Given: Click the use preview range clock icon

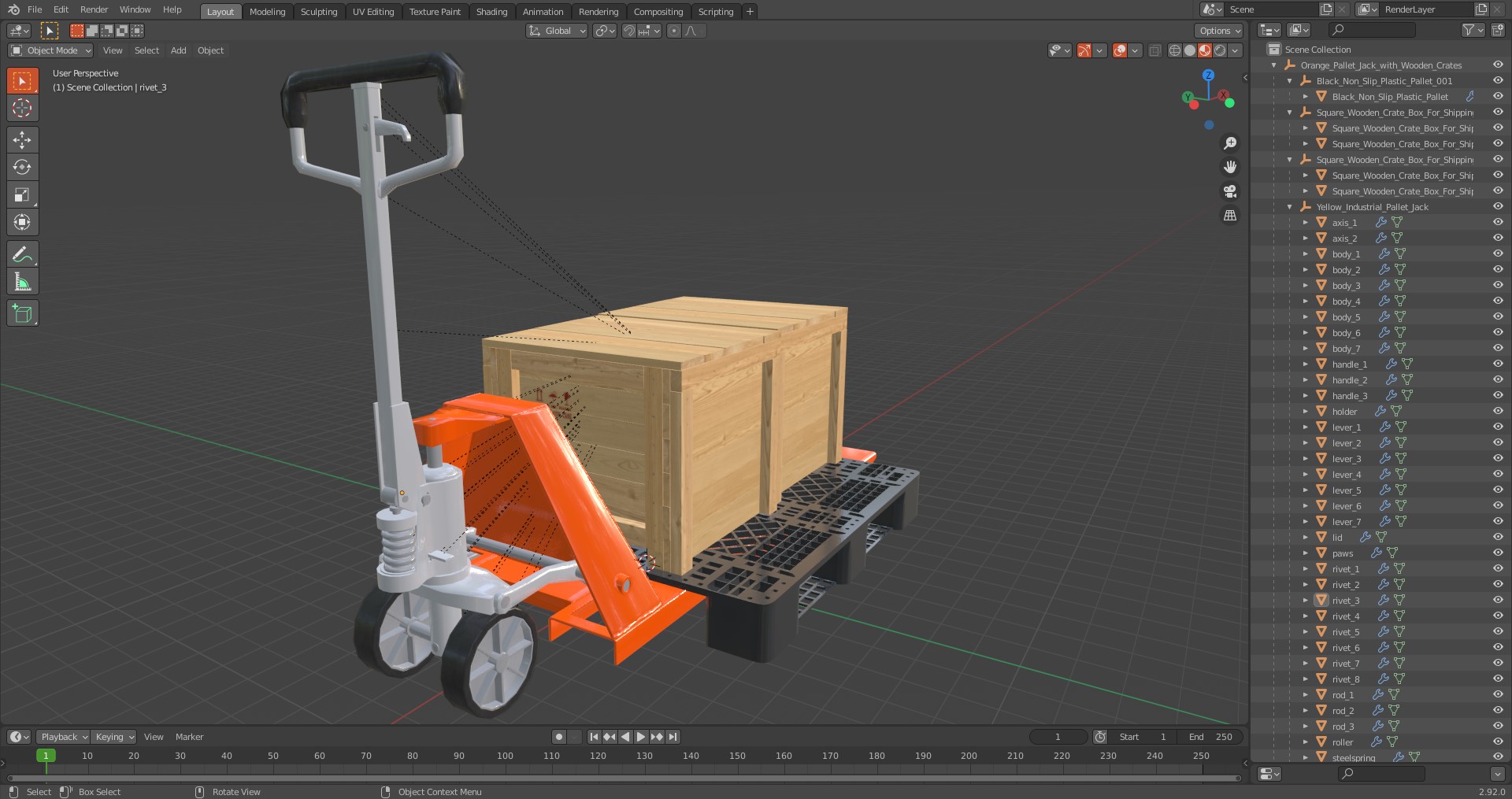Looking at the screenshot, I should pos(1100,737).
